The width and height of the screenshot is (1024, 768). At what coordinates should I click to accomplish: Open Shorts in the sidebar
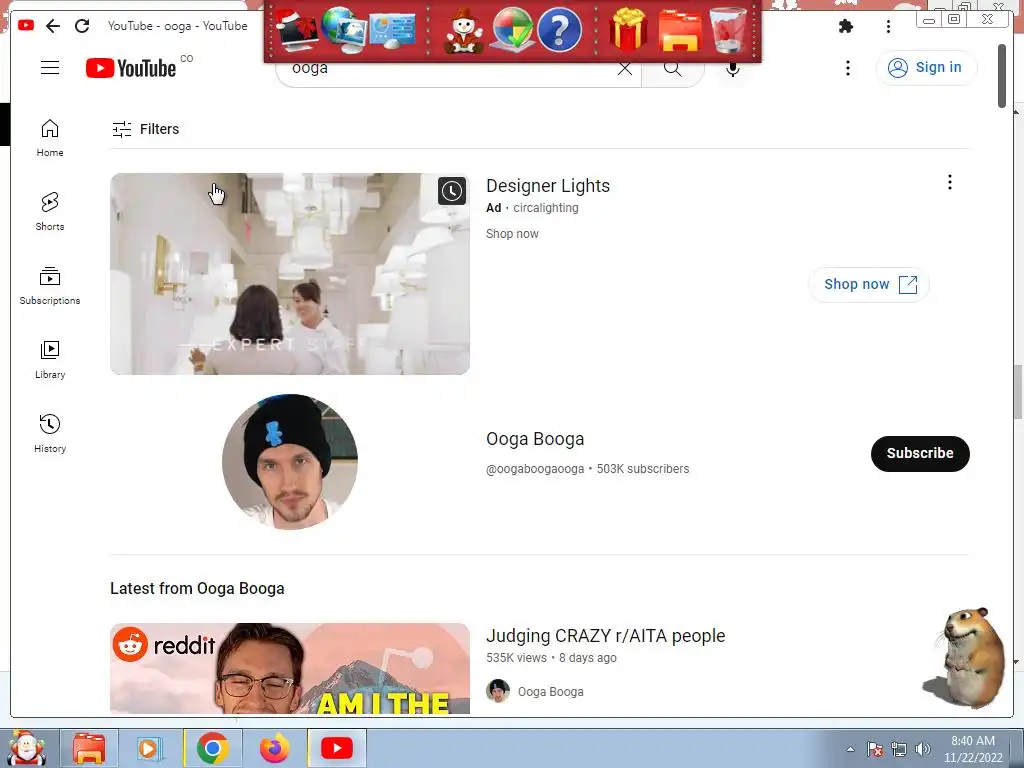click(50, 211)
